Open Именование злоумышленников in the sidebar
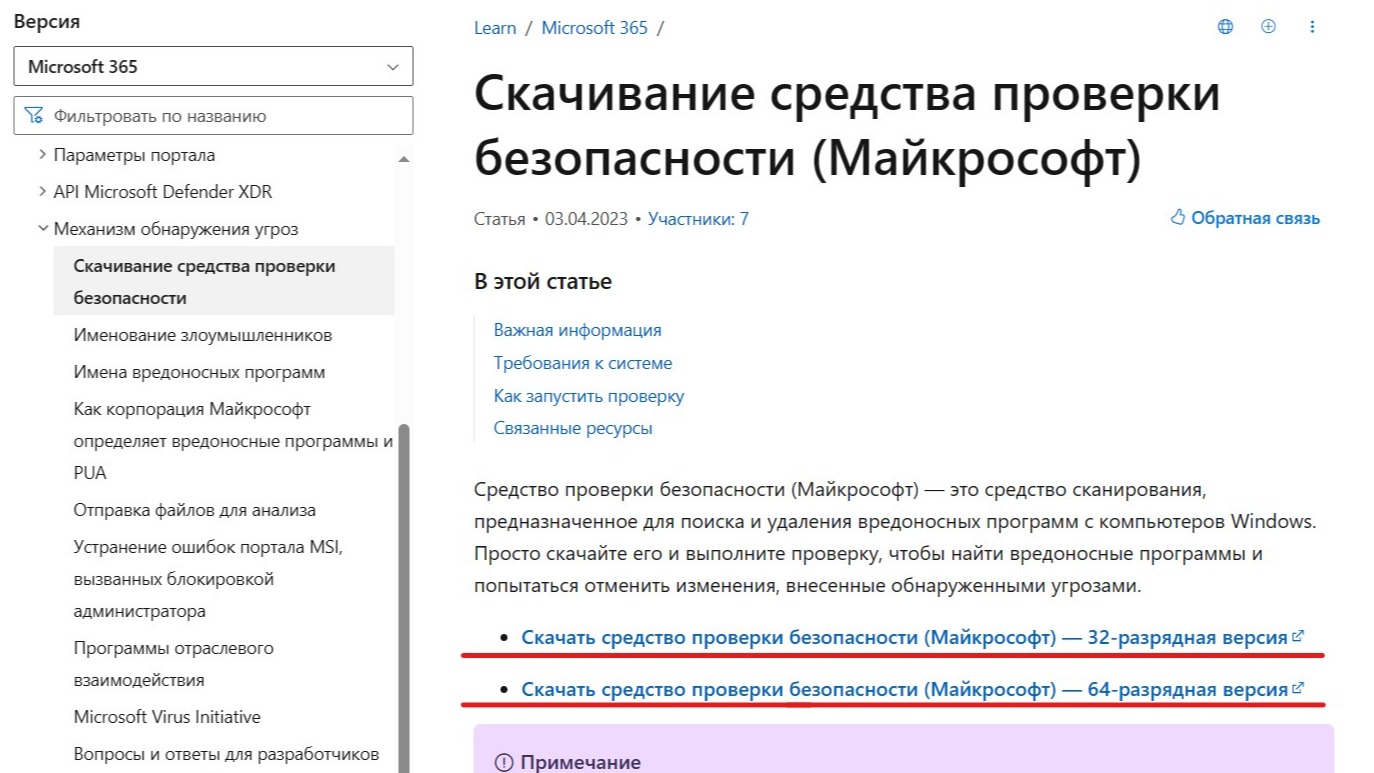 pyautogui.click(x=203, y=335)
